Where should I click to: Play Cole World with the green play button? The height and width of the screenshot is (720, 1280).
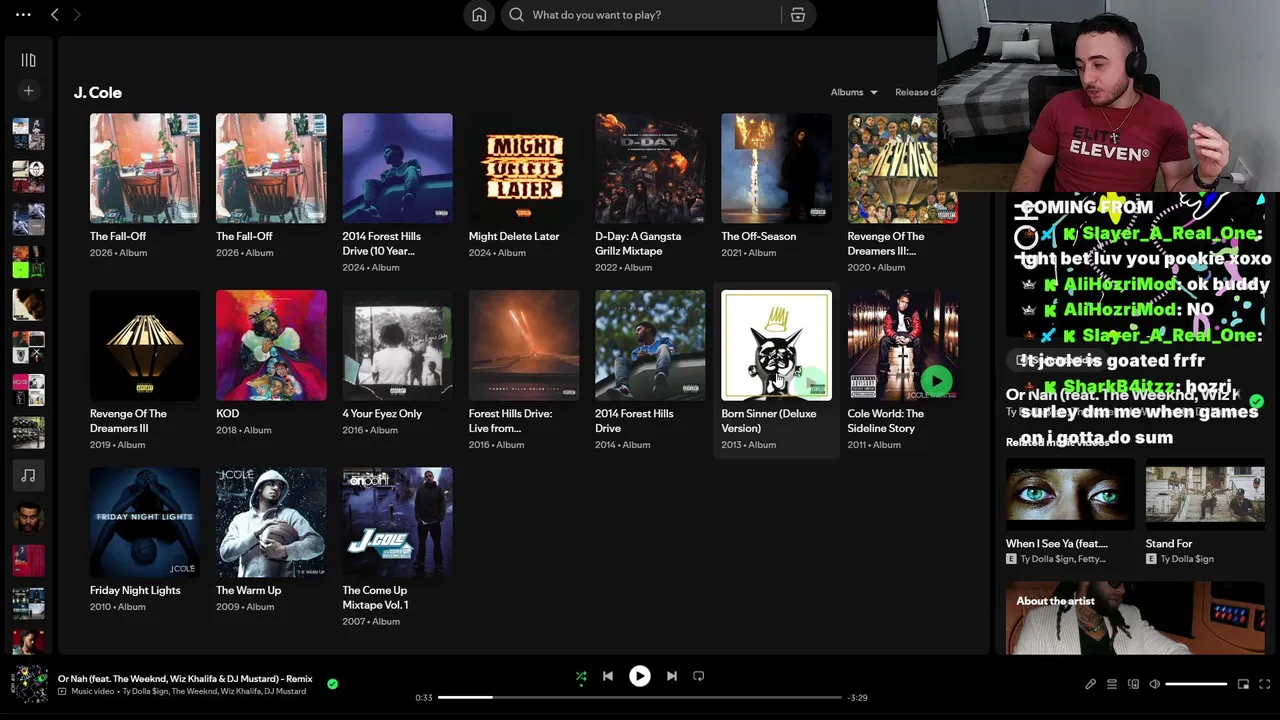[x=936, y=380]
